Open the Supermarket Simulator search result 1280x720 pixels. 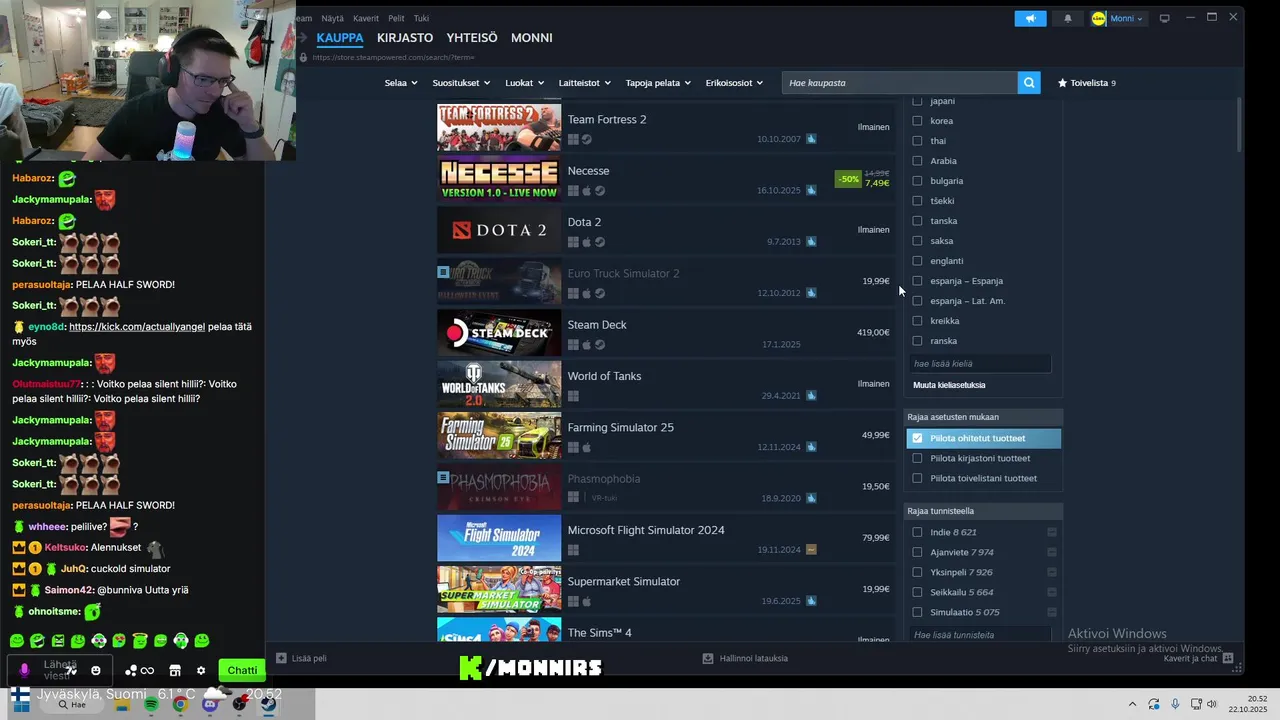(x=666, y=590)
